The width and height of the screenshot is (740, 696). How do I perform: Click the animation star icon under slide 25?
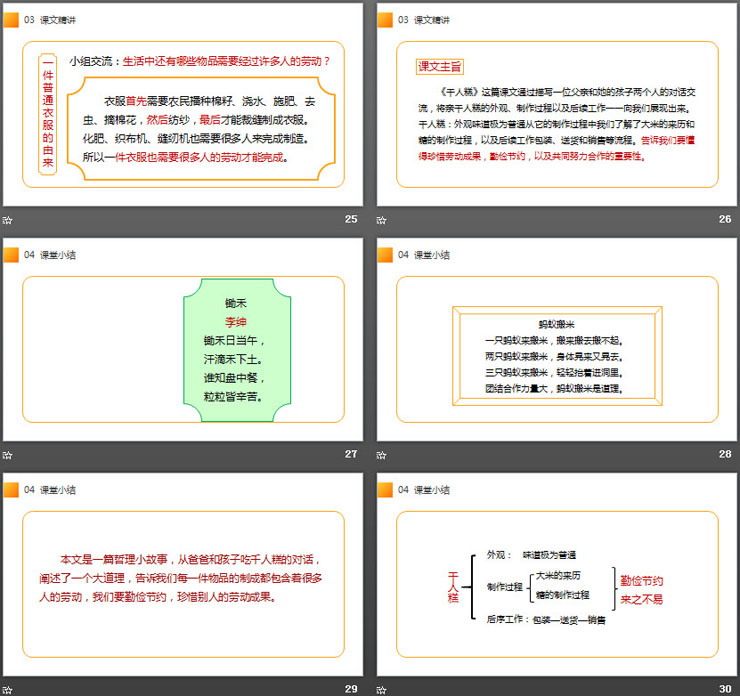point(8,219)
